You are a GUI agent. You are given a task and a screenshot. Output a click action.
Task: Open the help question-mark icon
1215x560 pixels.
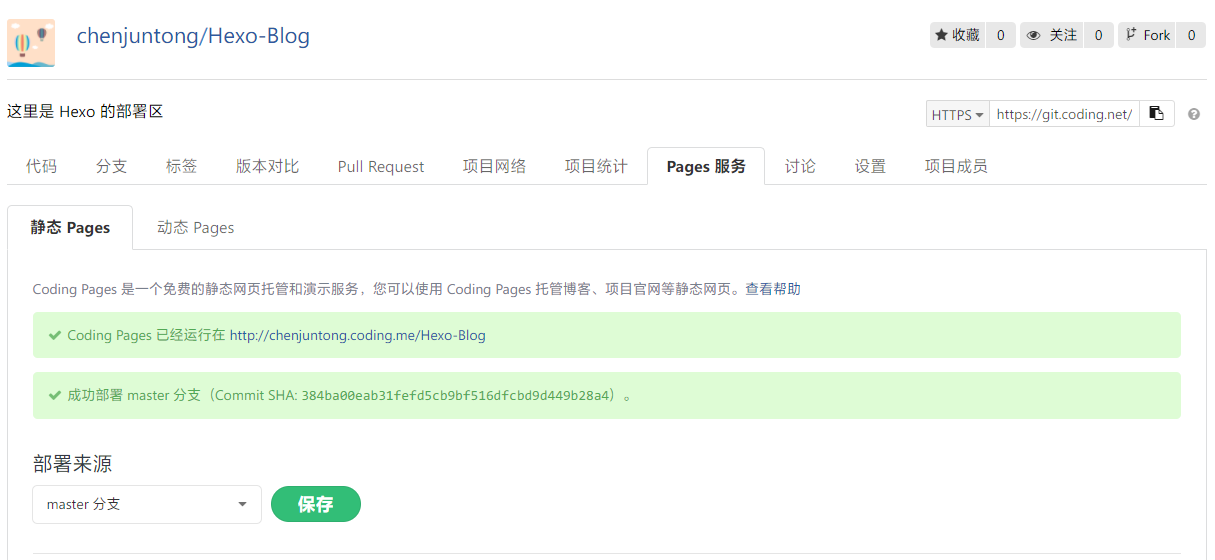(x=1193, y=115)
